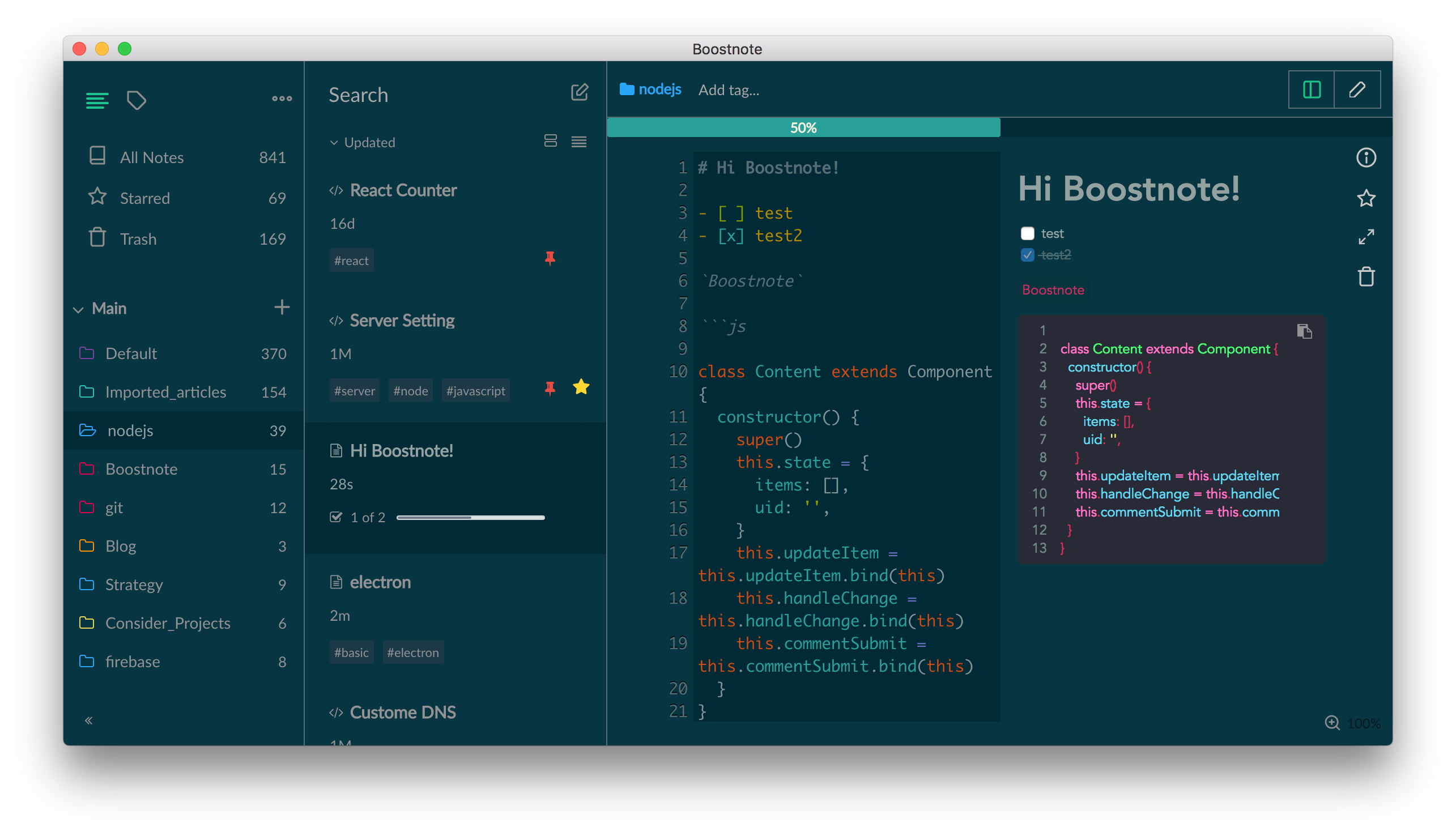Image resolution: width=1456 pixels, height=836 pixels.
Task: Open the Trash list
Action: [x=184, y=238]
